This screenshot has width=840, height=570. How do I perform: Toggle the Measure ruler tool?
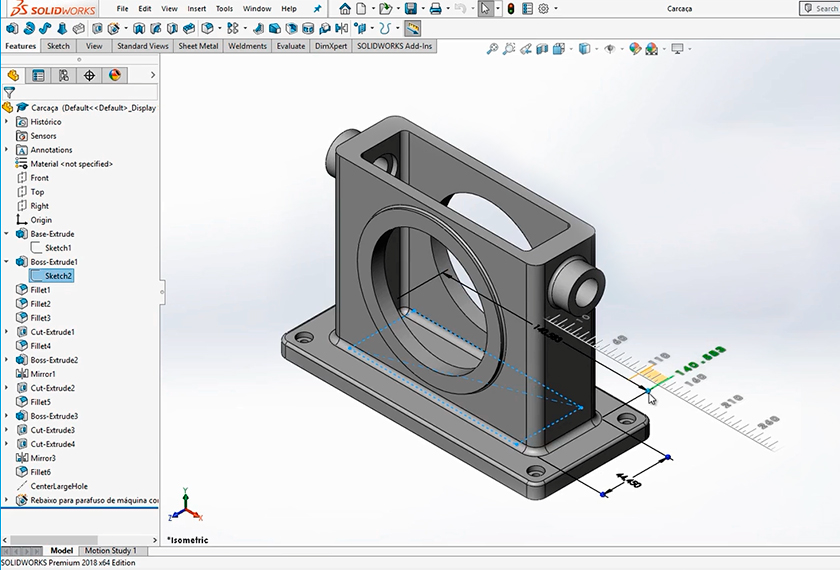412,28
